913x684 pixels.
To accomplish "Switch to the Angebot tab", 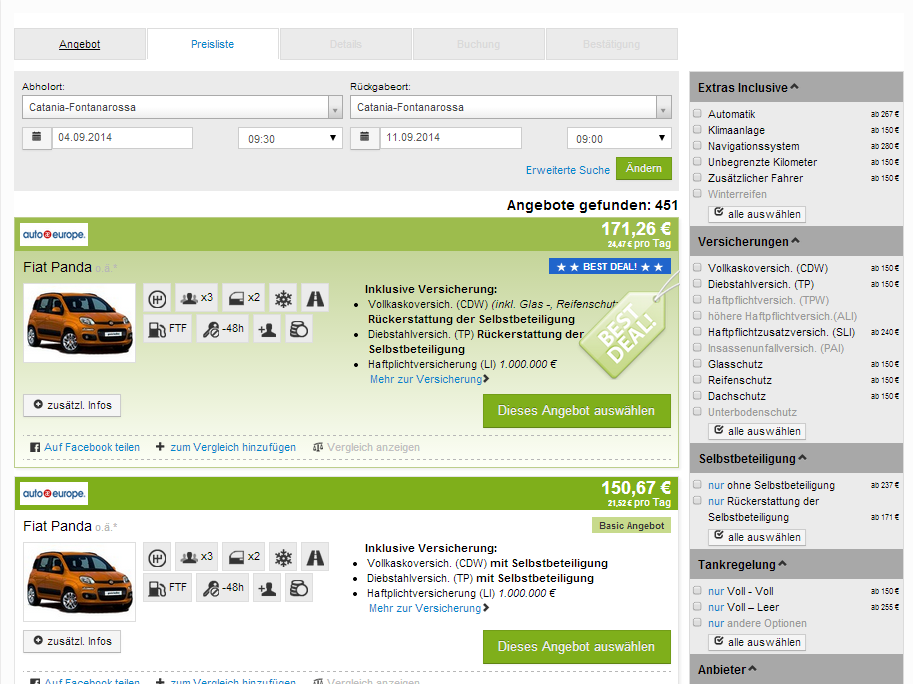I will point(80,44).
